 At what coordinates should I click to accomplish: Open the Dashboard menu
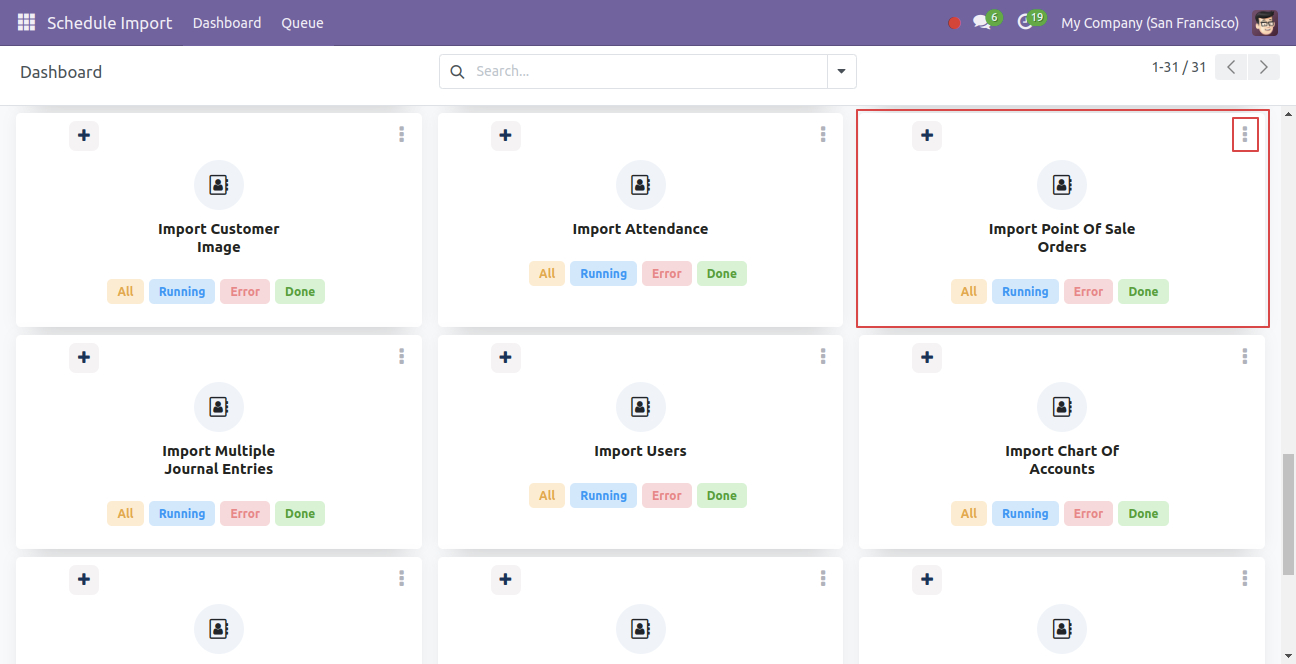point(227,23)
